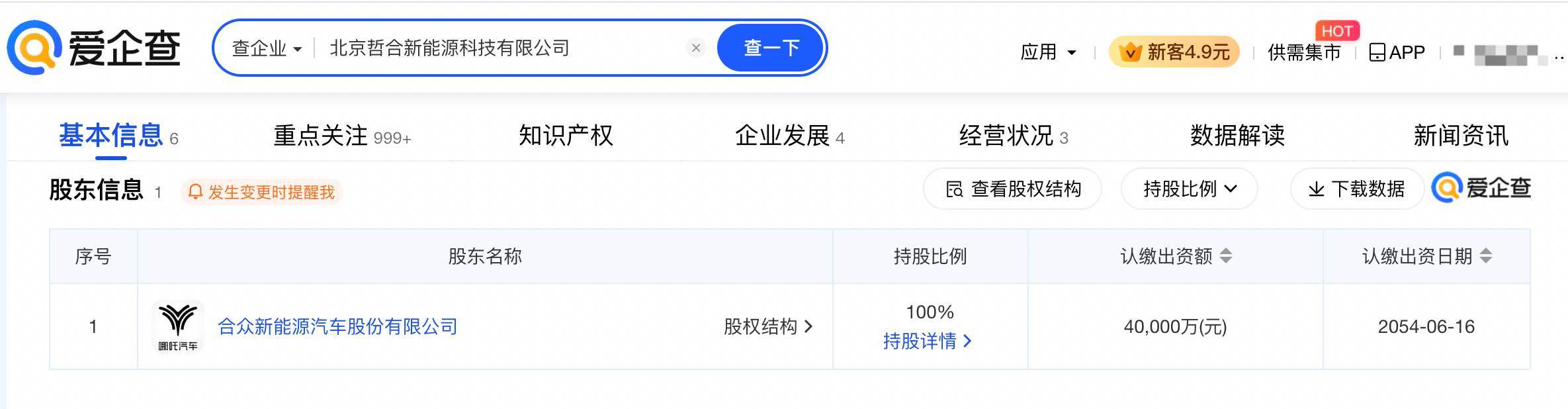1568x409 pixels.
Task: Click the Aiqicha logo in header
Action: 94,48
